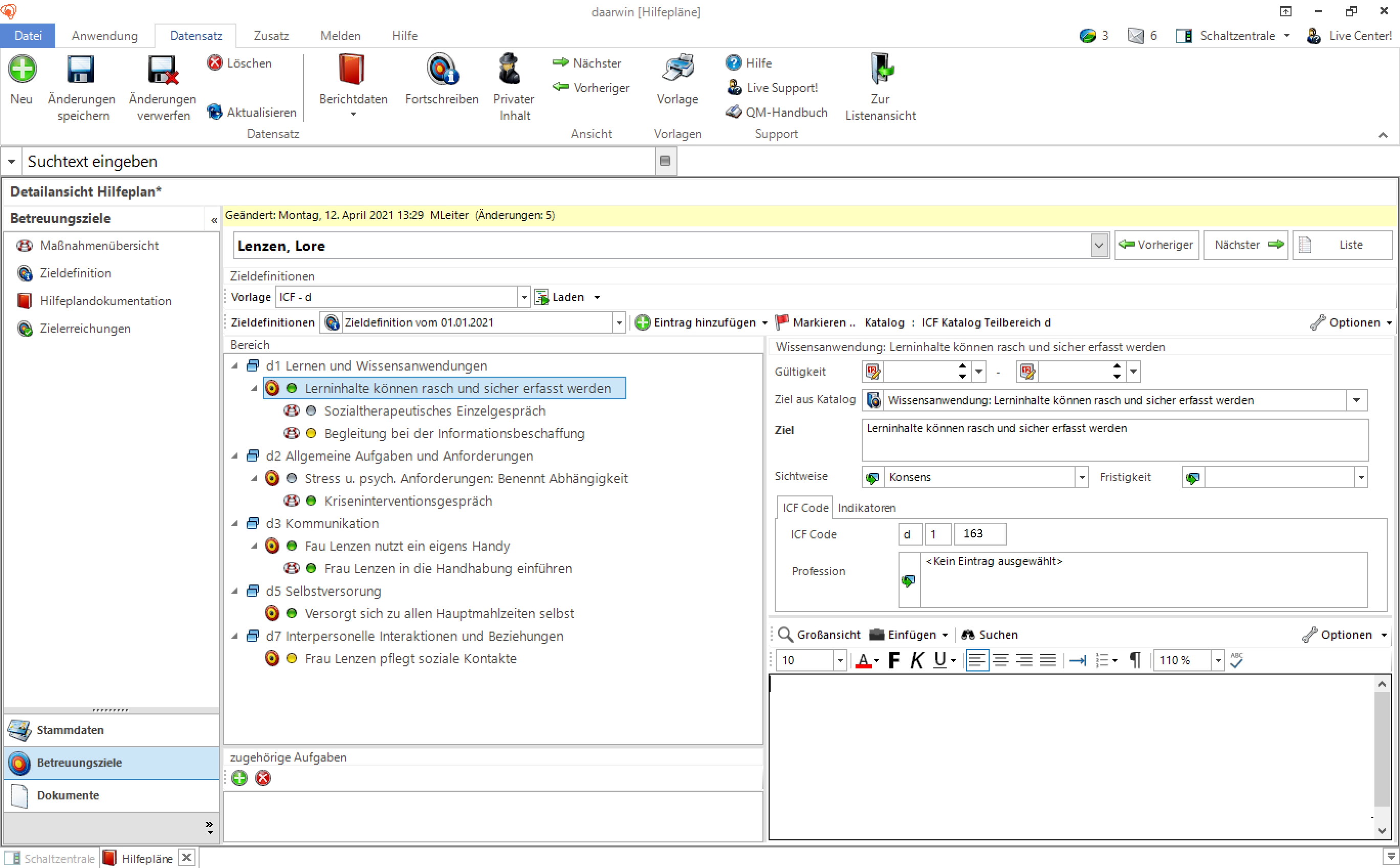
Task: Open Großansicht of the text editor
Action: 819,635
